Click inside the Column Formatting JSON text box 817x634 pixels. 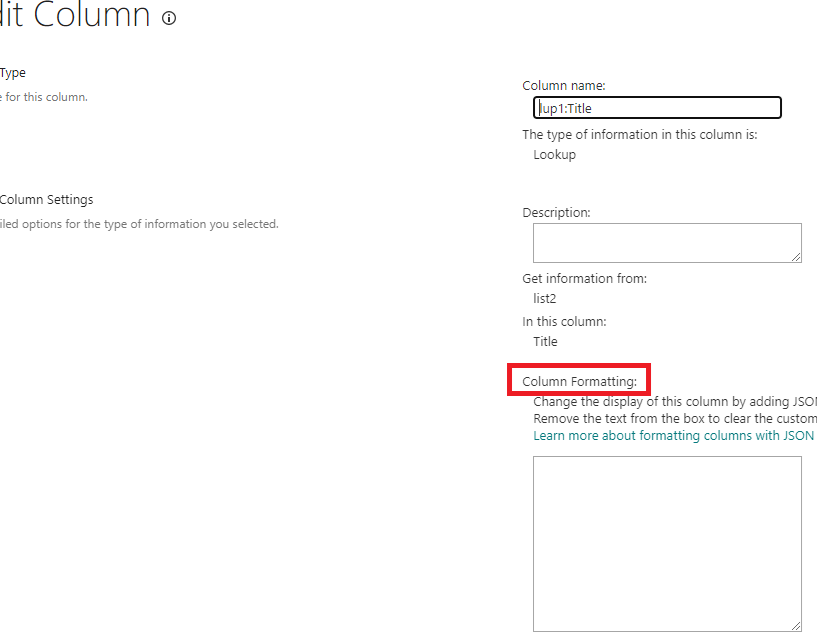(667, 544)
